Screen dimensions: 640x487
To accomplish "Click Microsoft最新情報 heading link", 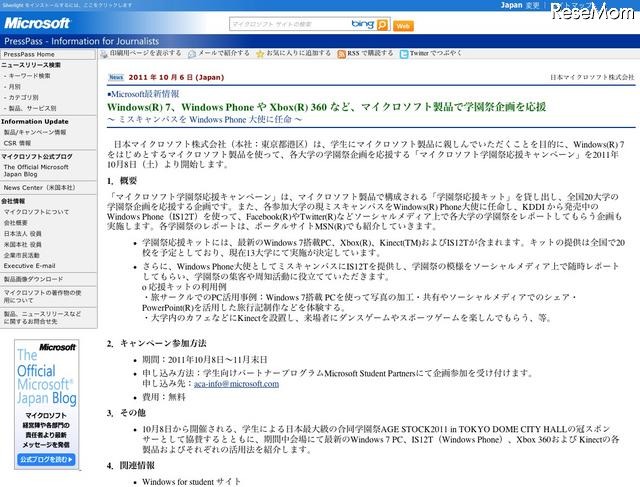I will (144, 94).
